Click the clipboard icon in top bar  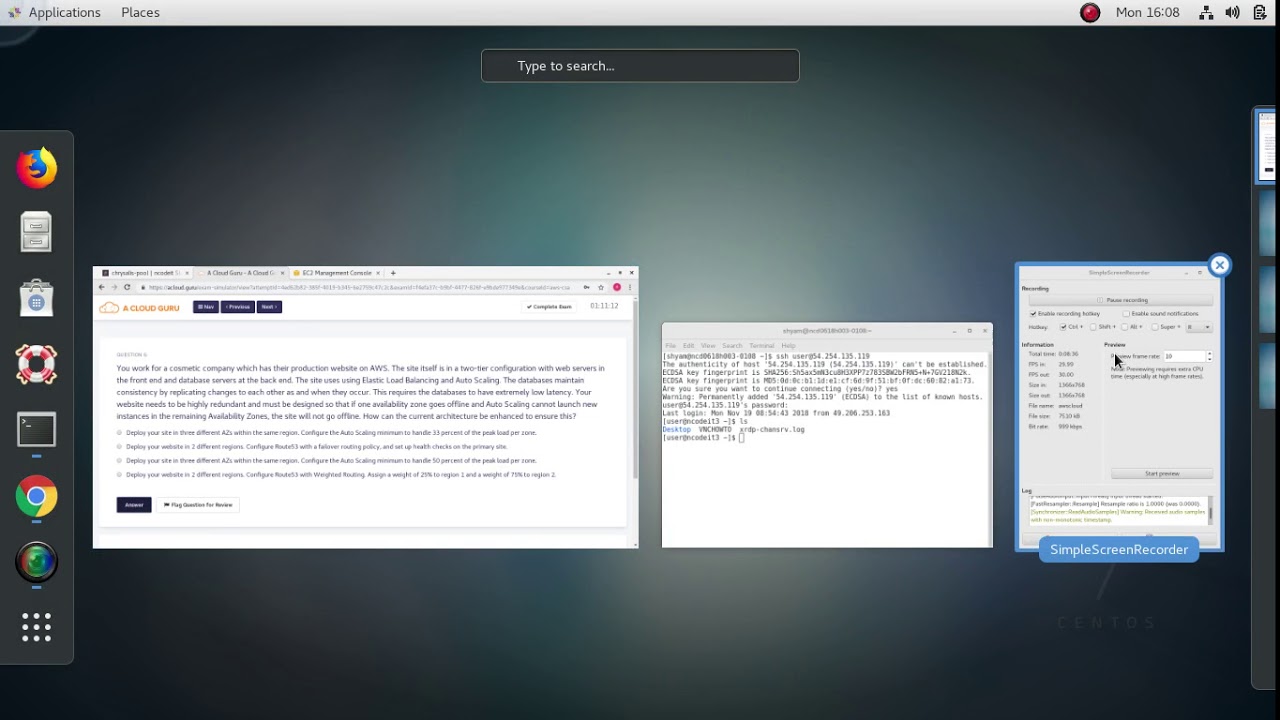pyautogui.click(x=1259, y=12)
